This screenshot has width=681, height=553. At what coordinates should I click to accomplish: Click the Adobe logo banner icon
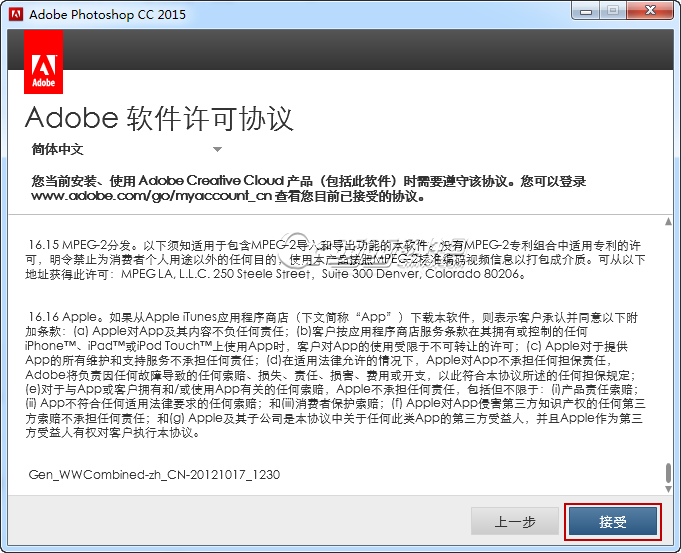point(43,62)
